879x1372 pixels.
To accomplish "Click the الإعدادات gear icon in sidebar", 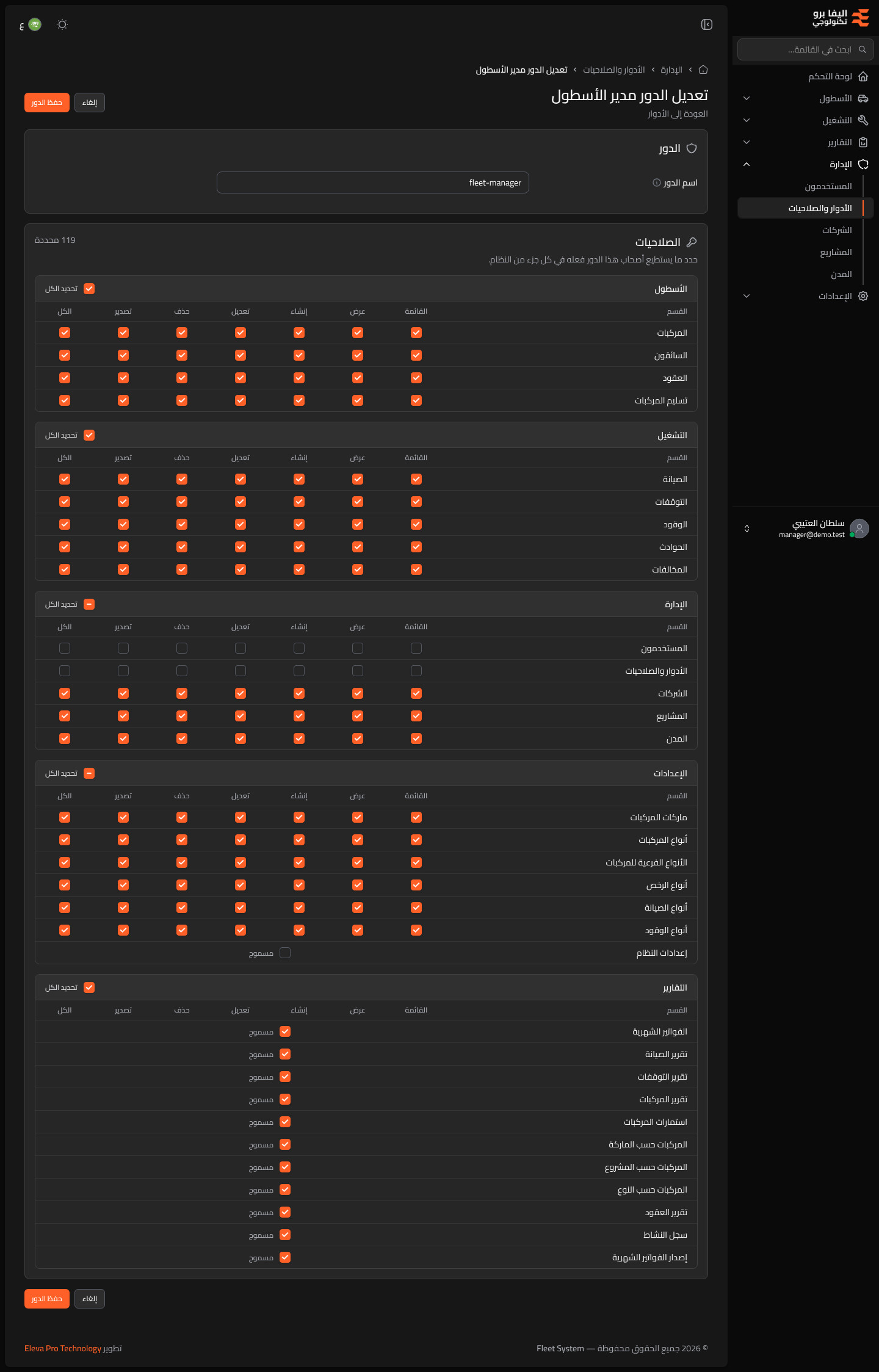I will [x=863, y=296].
